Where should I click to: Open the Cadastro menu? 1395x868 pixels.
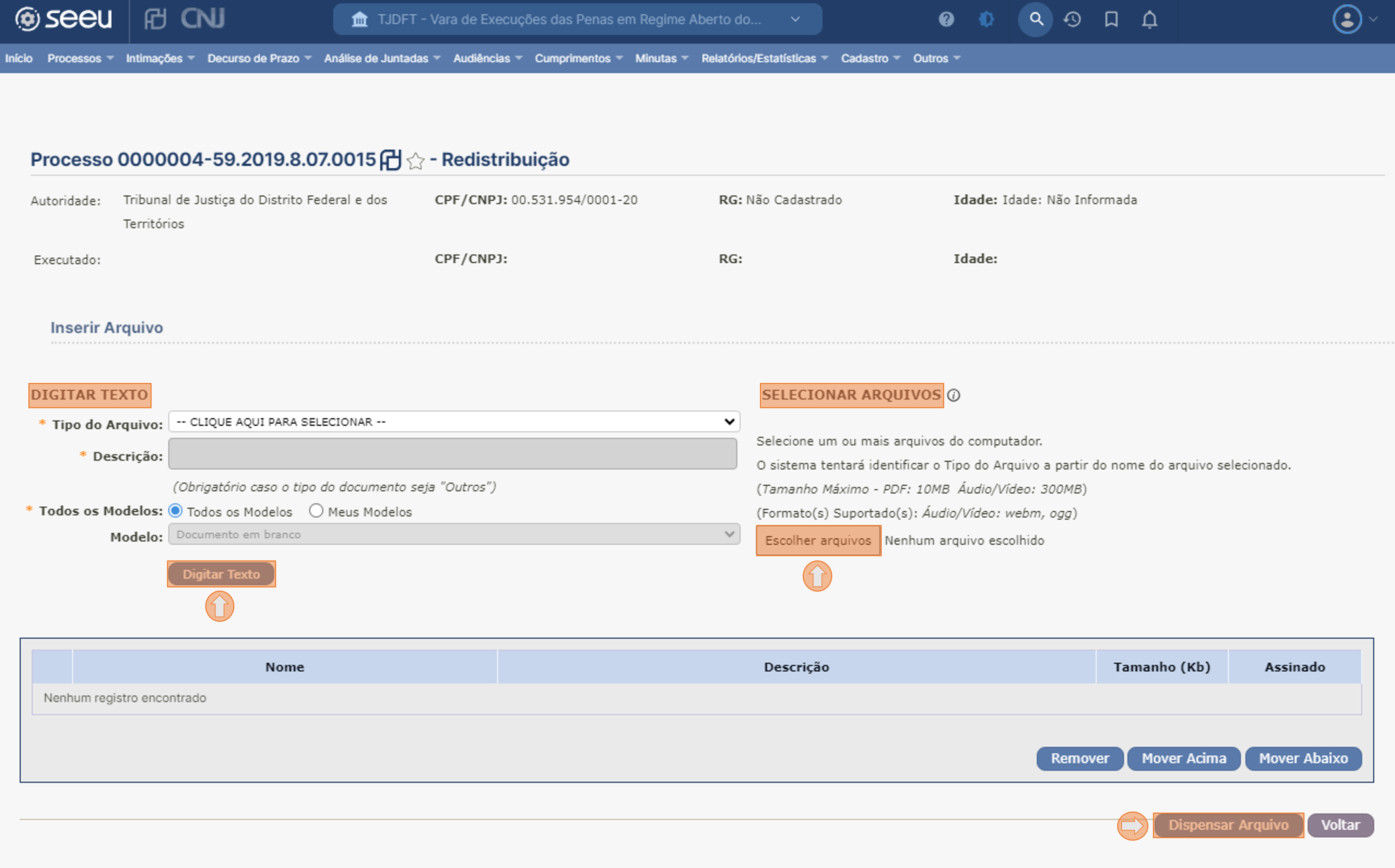(x=870, y=59)
